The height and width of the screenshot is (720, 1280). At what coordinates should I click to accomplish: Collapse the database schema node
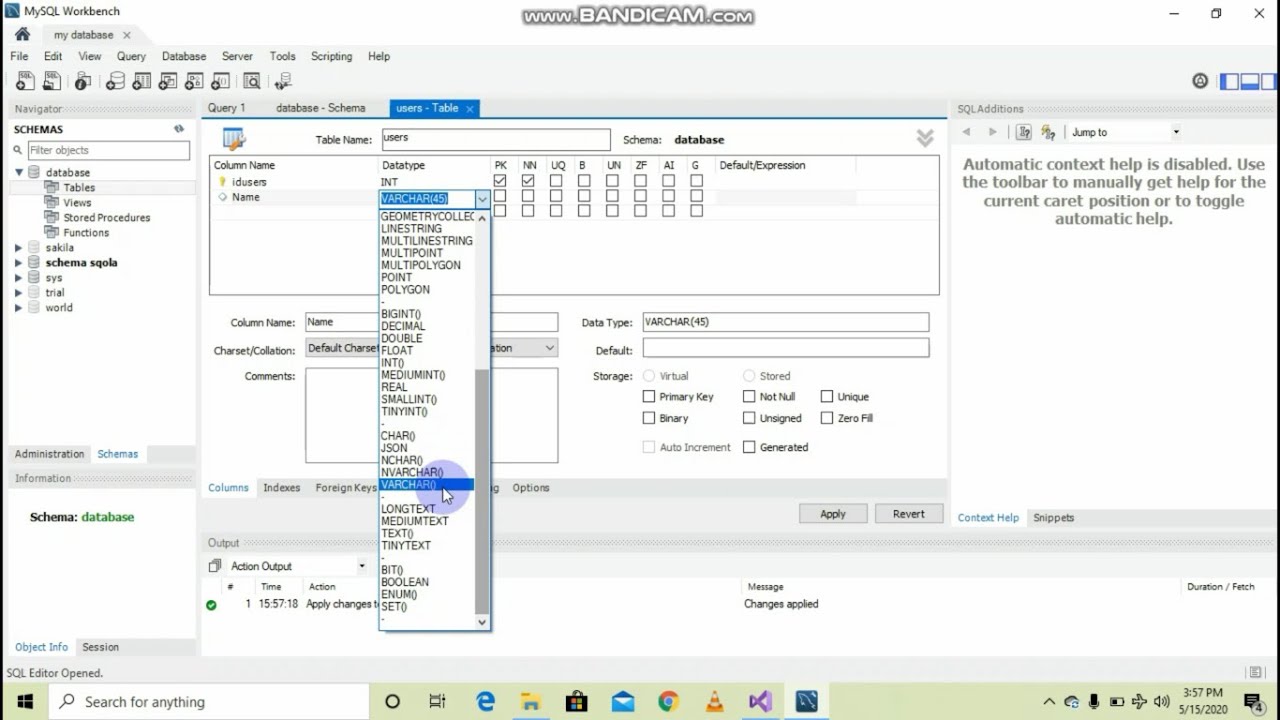[x=18, y=172]
